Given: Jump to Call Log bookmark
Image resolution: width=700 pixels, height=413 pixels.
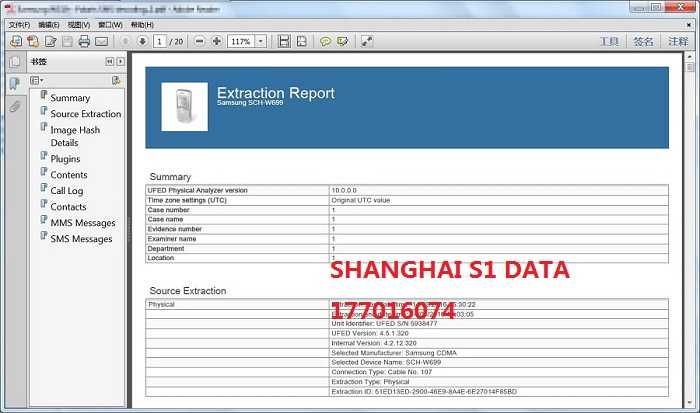Looking at the screenshot, I should [x=67, y=191].
